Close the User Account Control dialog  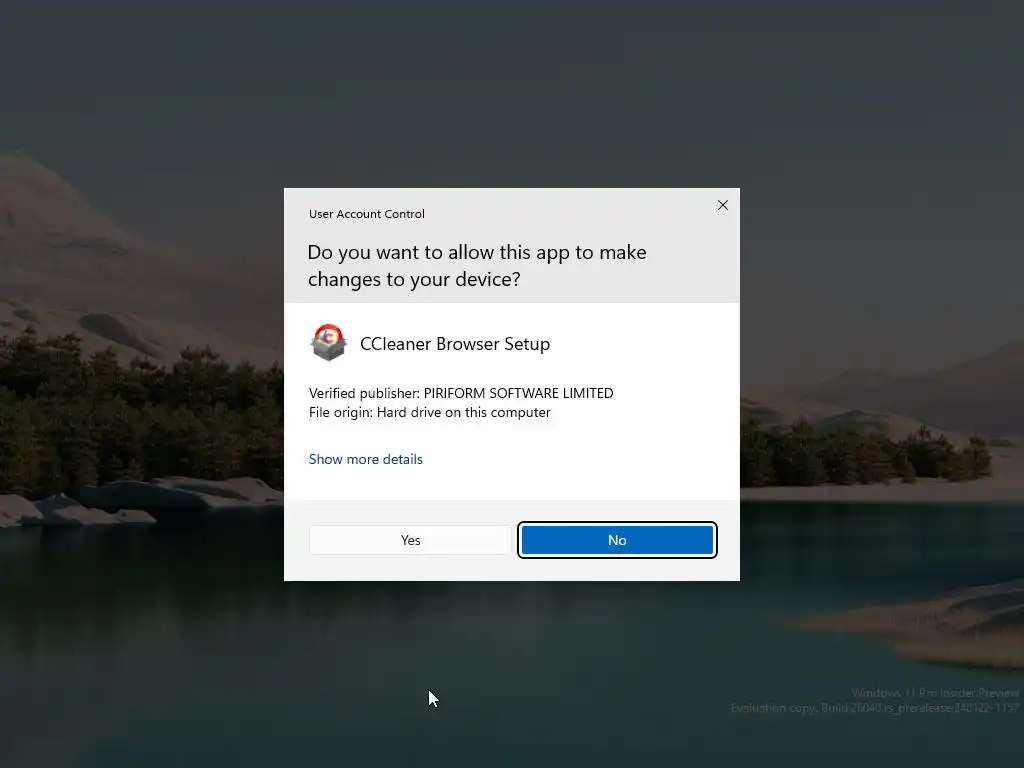722,205
